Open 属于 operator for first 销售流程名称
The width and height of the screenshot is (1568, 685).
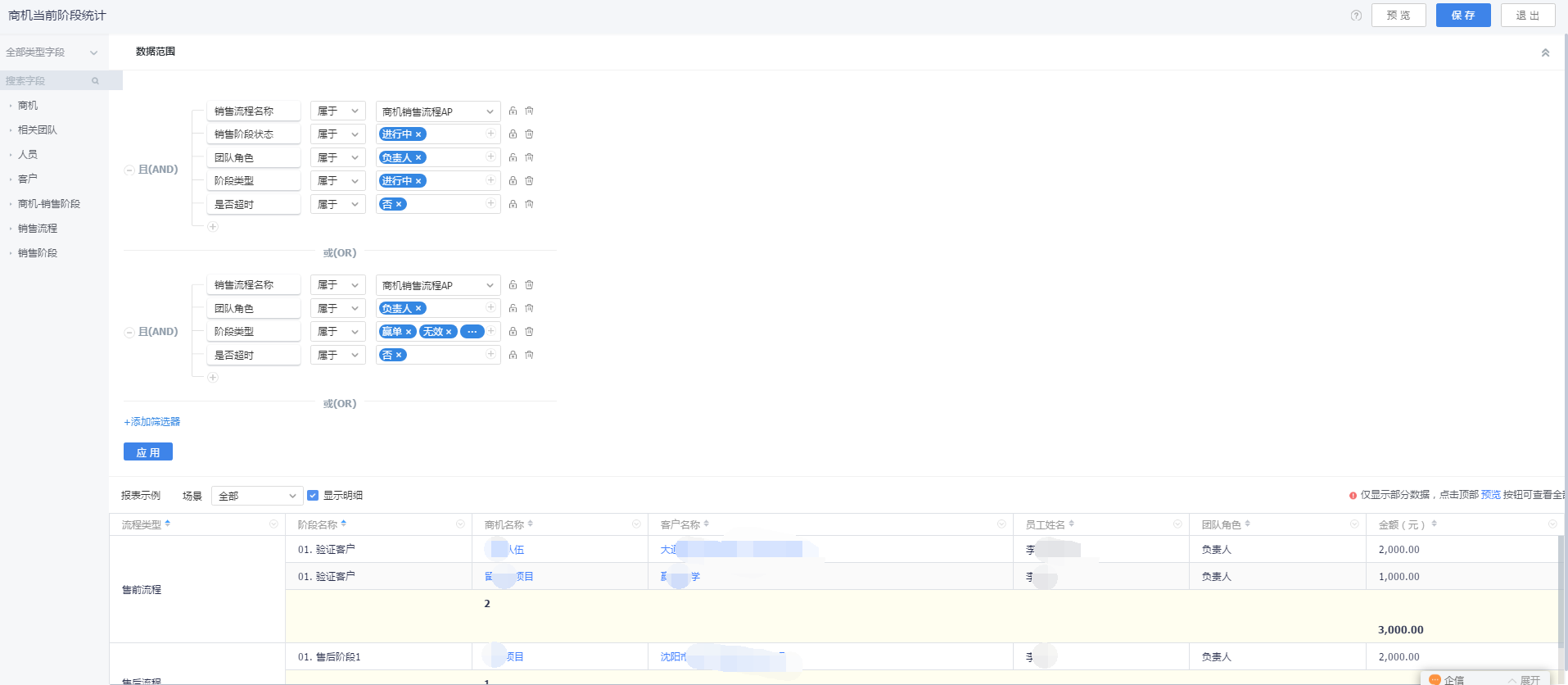(x=338, y=111)
